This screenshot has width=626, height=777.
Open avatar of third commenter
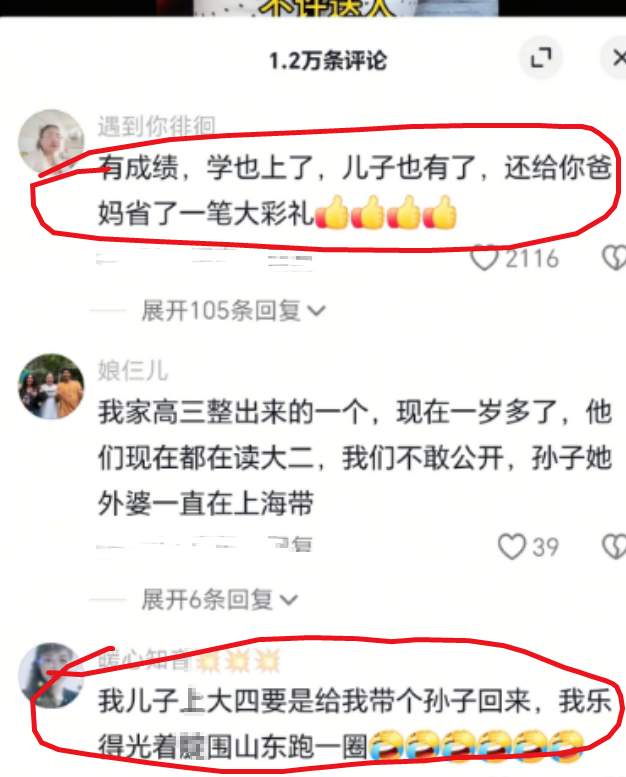[51, 675]
